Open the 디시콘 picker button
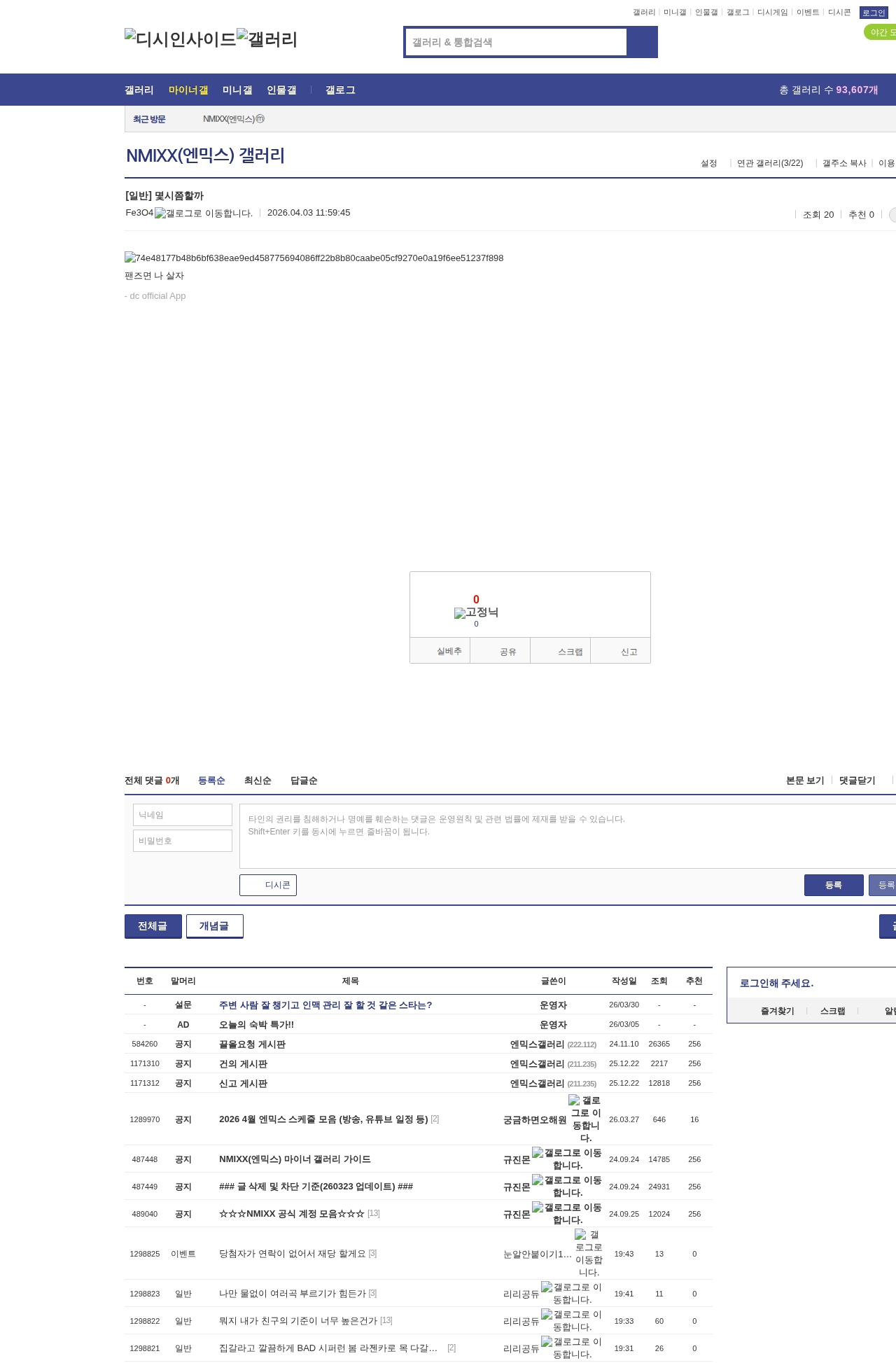The width and height of the screenshot is (896, 1363). point(268,885)
